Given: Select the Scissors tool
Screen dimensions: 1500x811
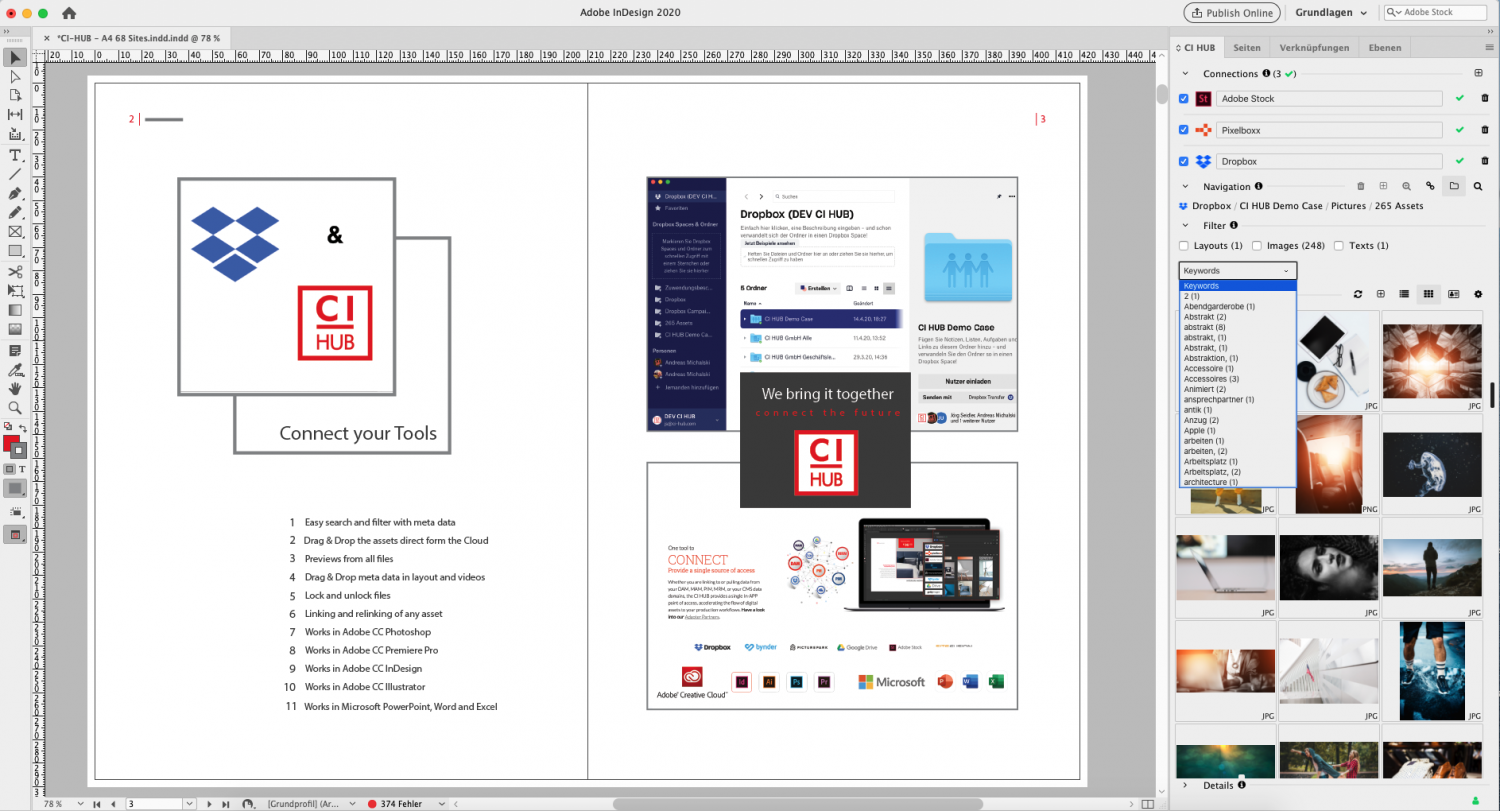Looking at the screenshot, I should 15,271.
